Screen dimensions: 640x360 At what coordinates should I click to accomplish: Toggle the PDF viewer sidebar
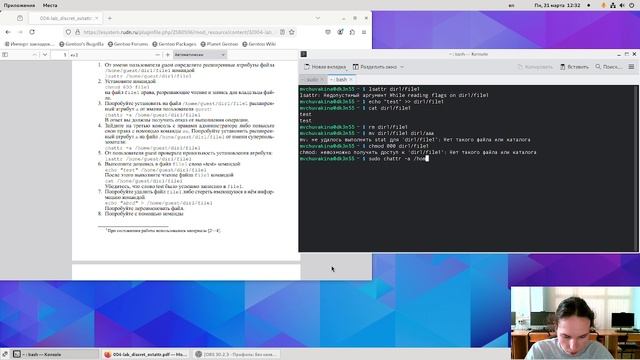click(x=5, y=55)
